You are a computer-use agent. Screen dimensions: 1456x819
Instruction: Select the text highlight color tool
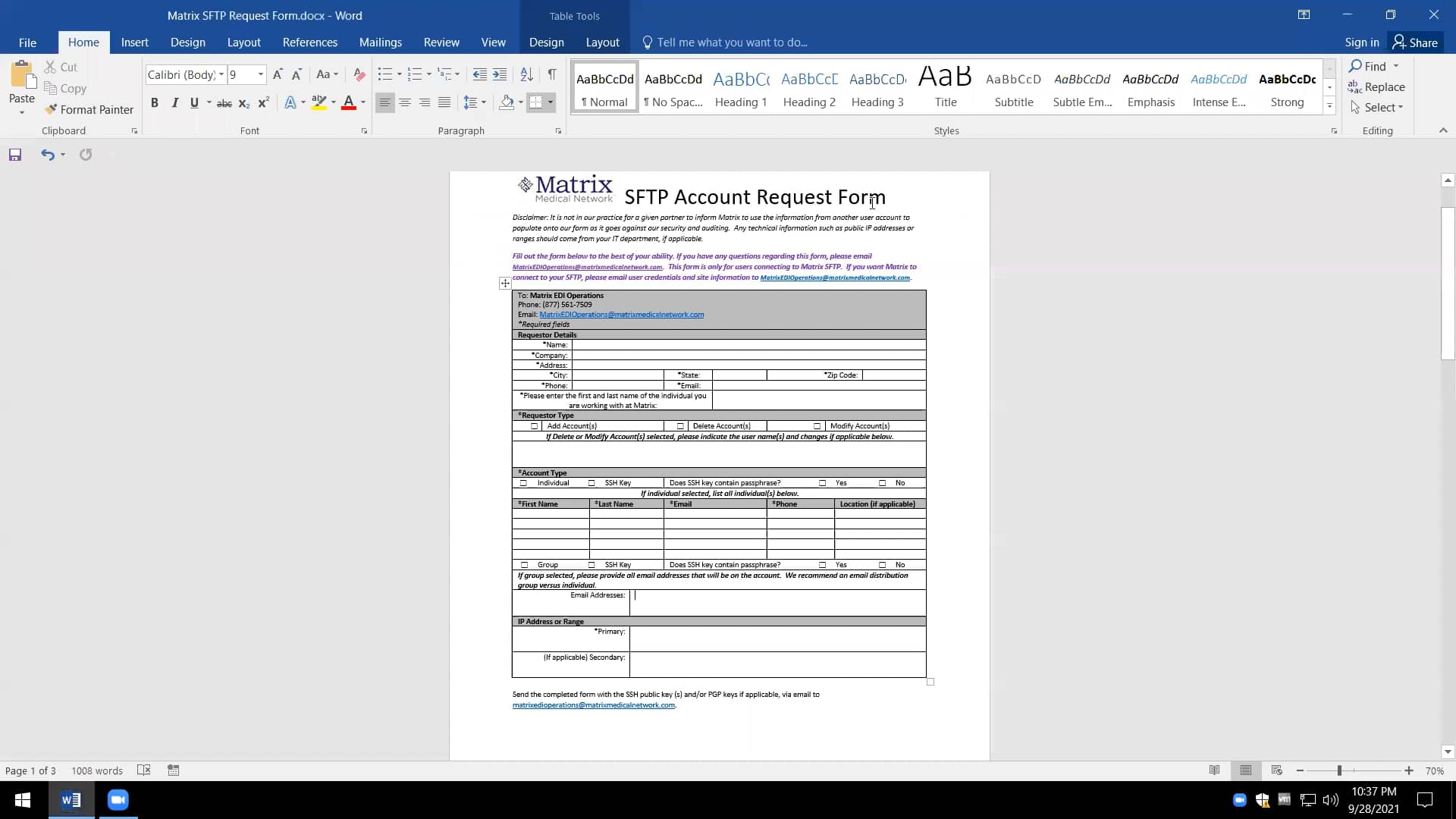[x=318, y=102]
